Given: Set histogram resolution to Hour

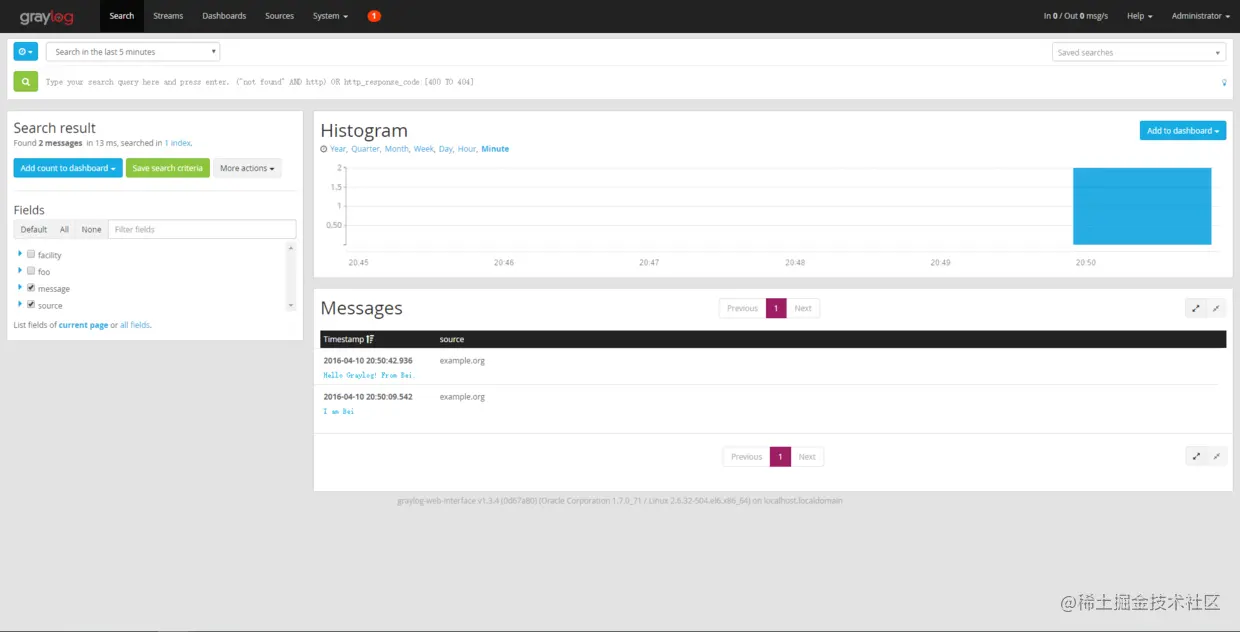Looking at the screenshot, I should coord(467,149).
